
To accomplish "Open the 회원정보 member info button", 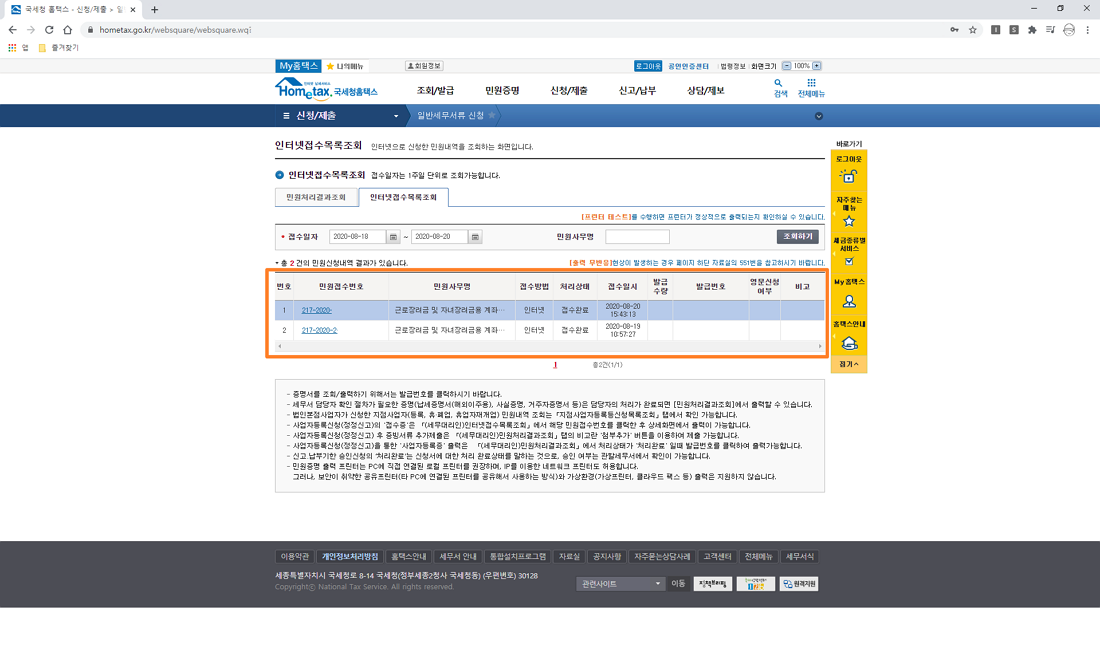I will point(424,66).
